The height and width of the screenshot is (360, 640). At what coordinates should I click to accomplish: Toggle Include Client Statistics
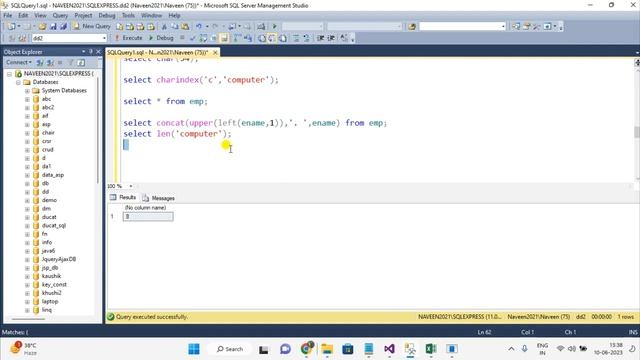pos(248,38)
